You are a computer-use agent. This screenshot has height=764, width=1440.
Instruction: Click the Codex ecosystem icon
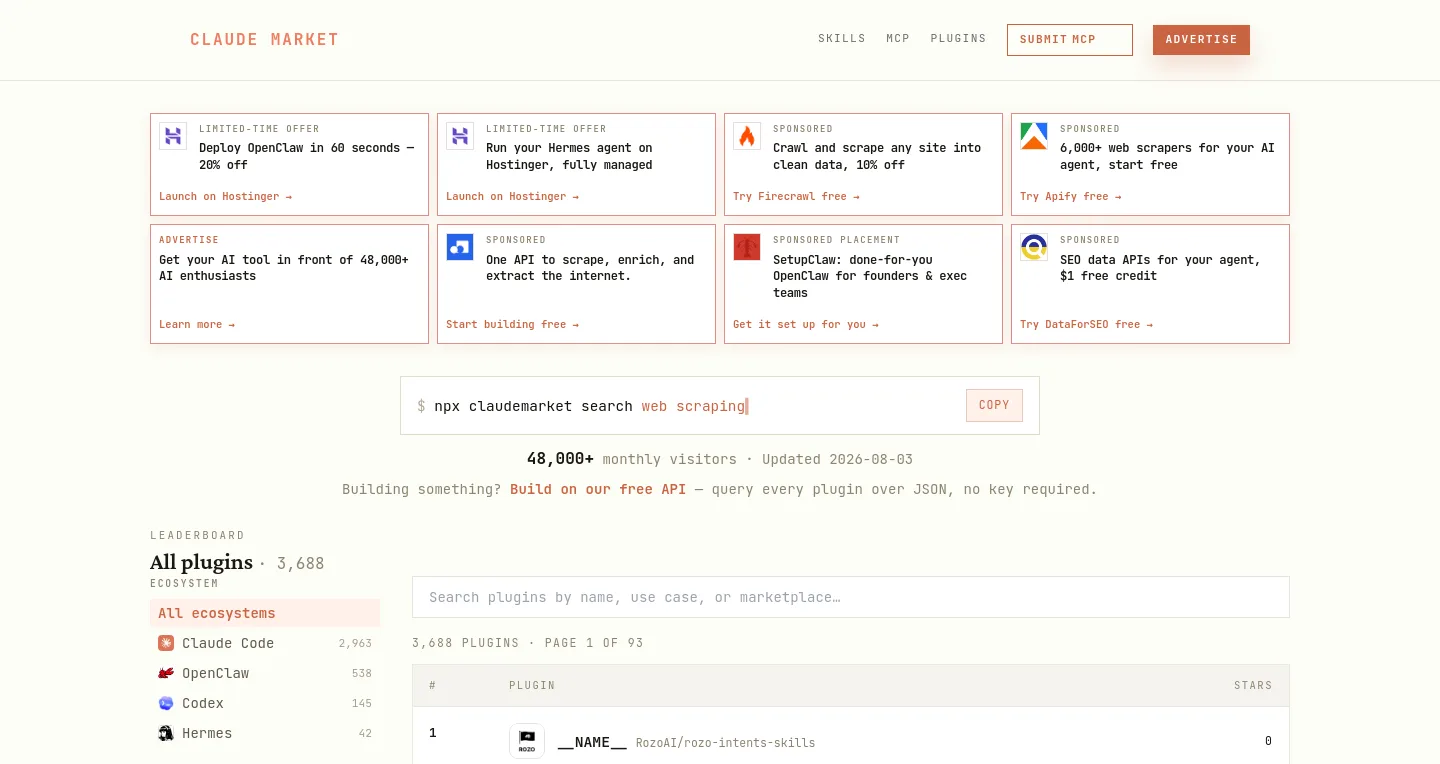166,703
